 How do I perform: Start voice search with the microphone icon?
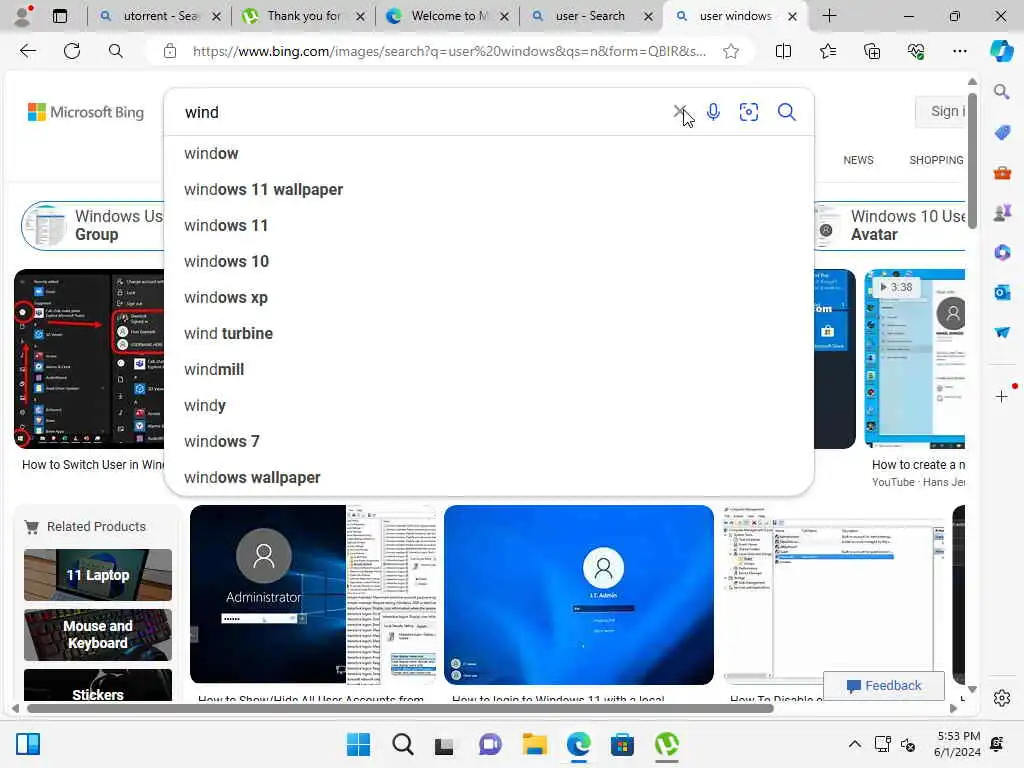pos(713,112)
